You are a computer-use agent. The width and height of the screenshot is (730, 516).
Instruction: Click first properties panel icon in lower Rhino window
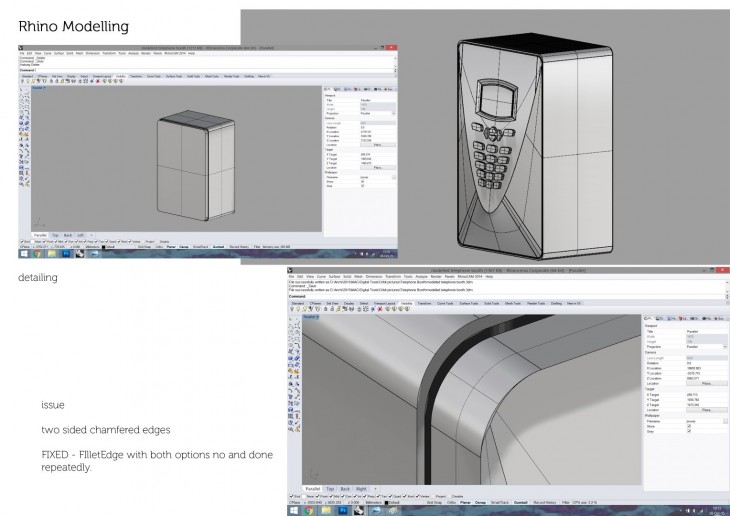pos(645,317)
